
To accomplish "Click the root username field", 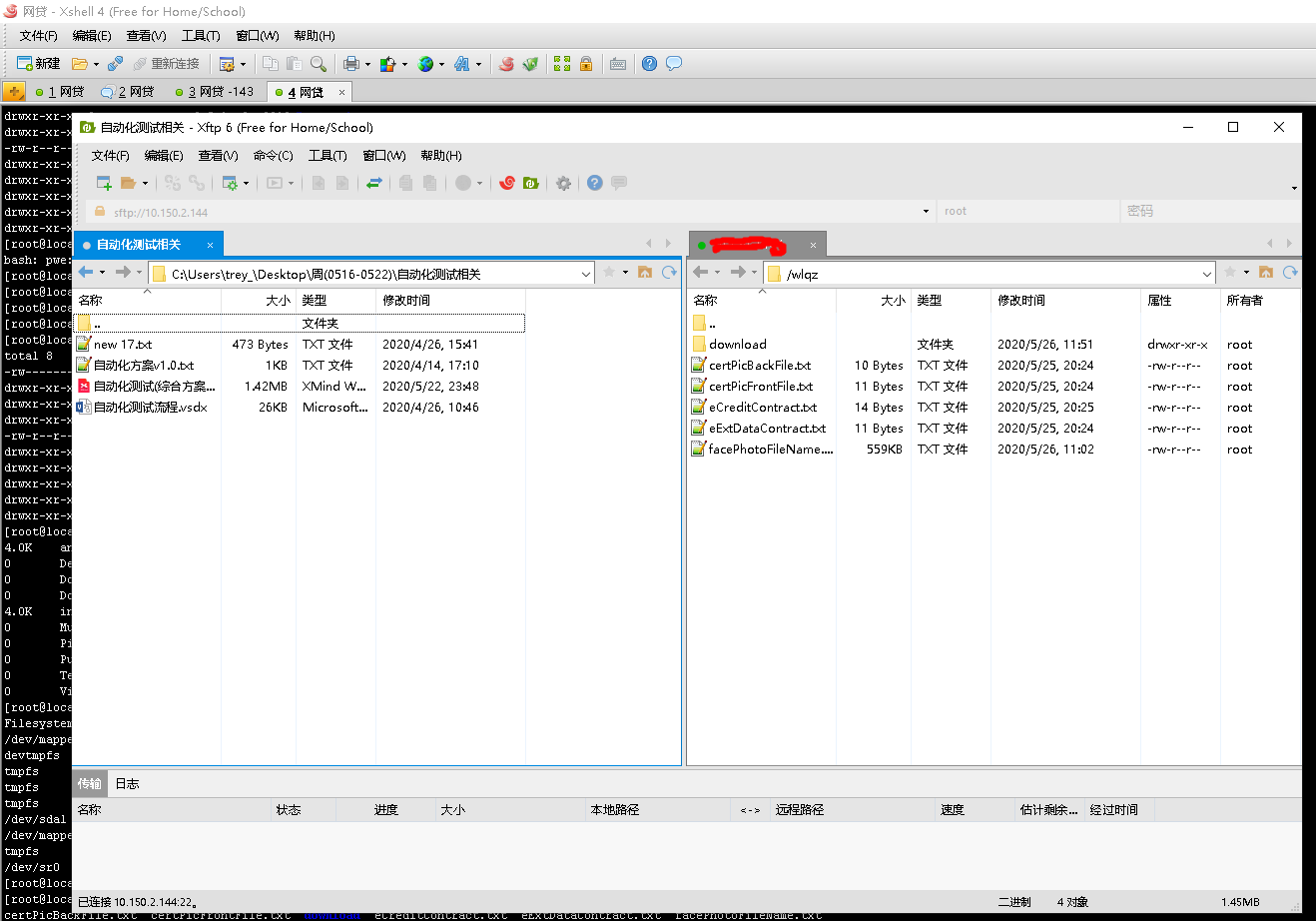I will [x=1028, y=211].
